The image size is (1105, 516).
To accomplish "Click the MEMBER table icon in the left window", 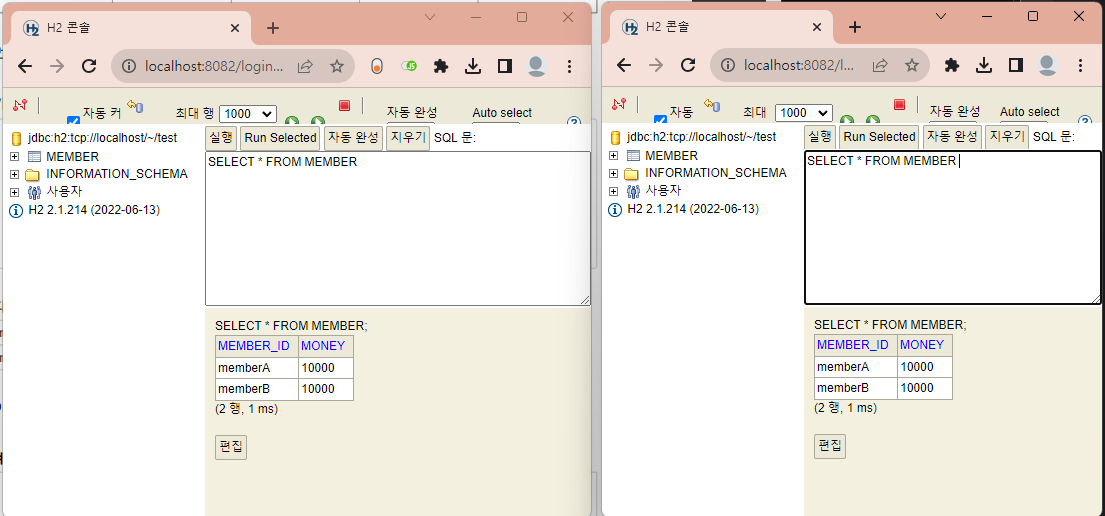I will (35, 156).
